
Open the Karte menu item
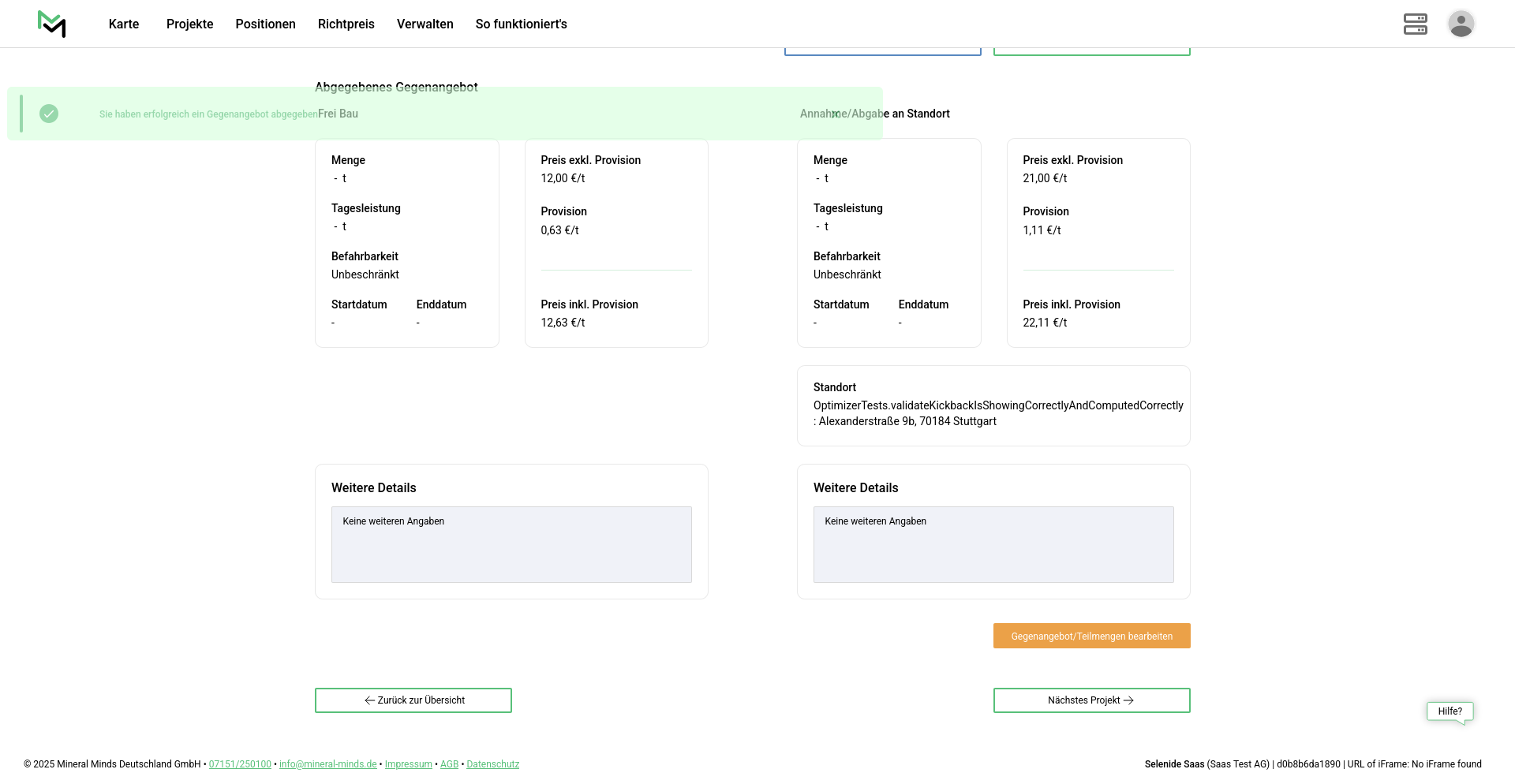point(124,24)
